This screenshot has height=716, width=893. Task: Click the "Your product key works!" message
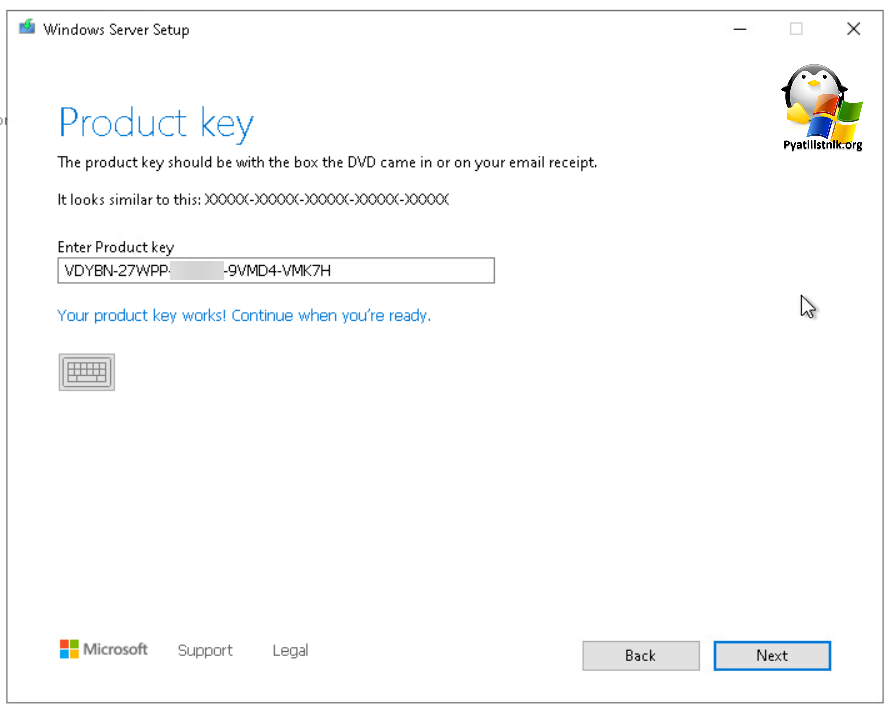[x=244, y=316]
